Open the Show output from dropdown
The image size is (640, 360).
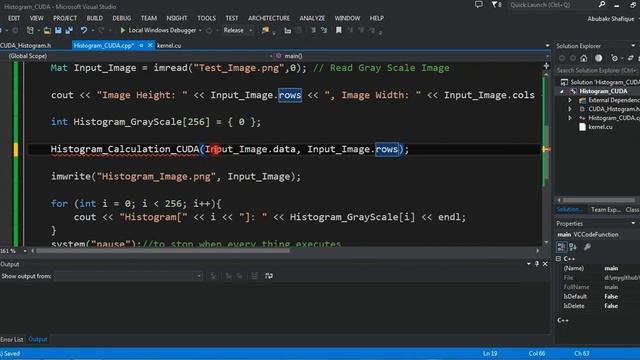[x=128, y=276]
